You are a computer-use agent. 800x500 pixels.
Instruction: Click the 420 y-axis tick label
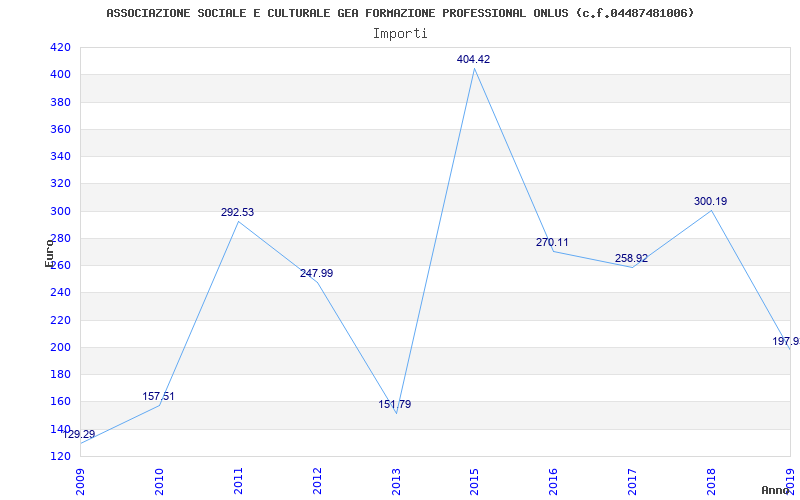click(x=59, y=47)
